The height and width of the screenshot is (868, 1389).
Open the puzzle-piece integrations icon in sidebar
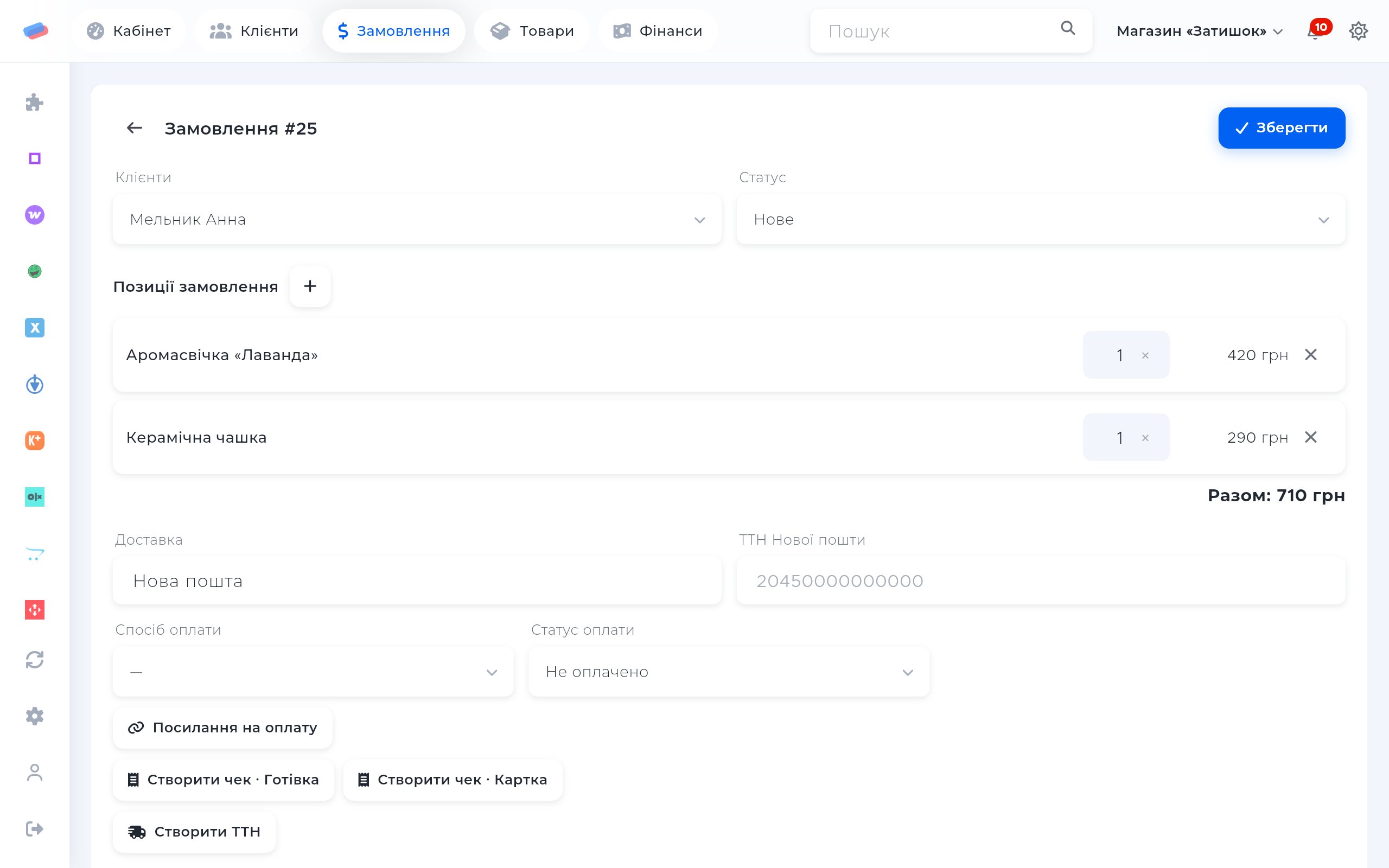pyautogui.click(x=34, y=102)
